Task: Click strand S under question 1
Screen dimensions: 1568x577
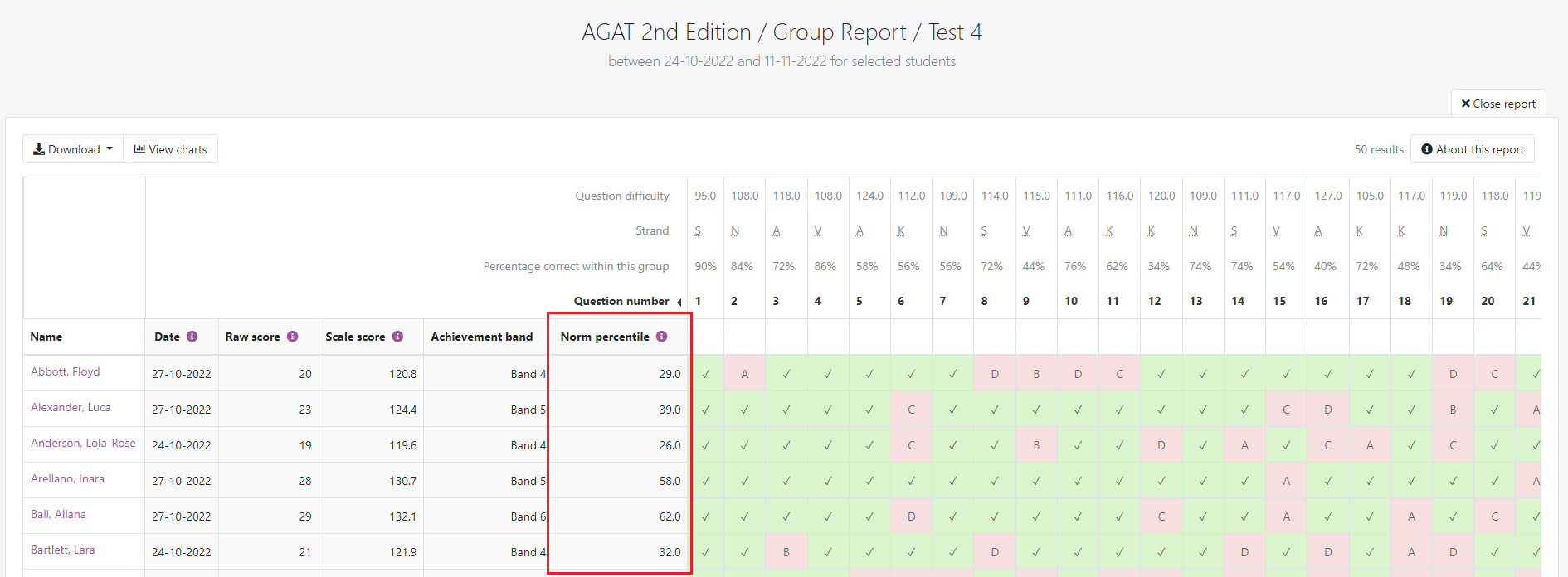Action: point(698,231)
